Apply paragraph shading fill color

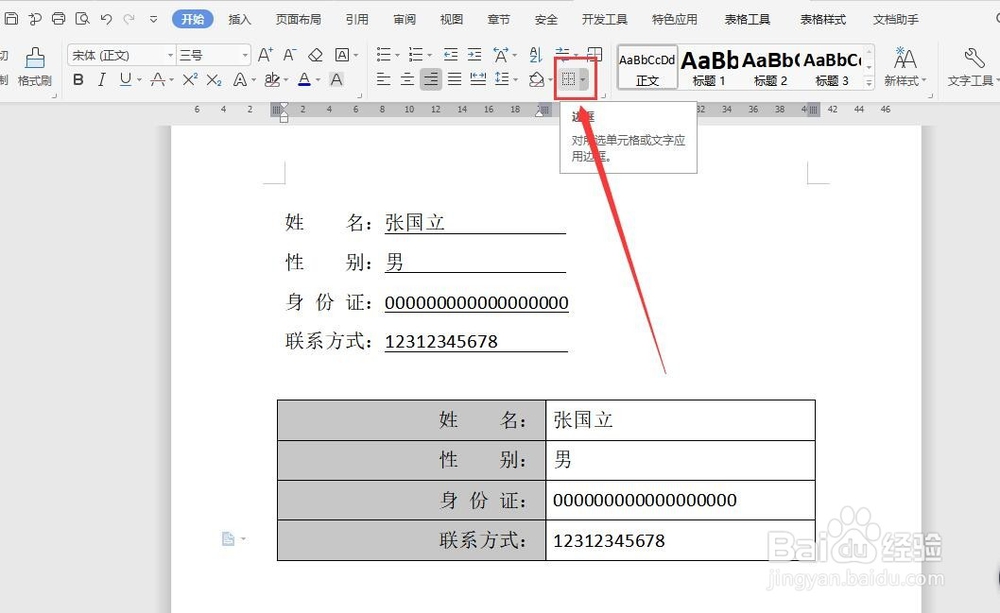536,80
